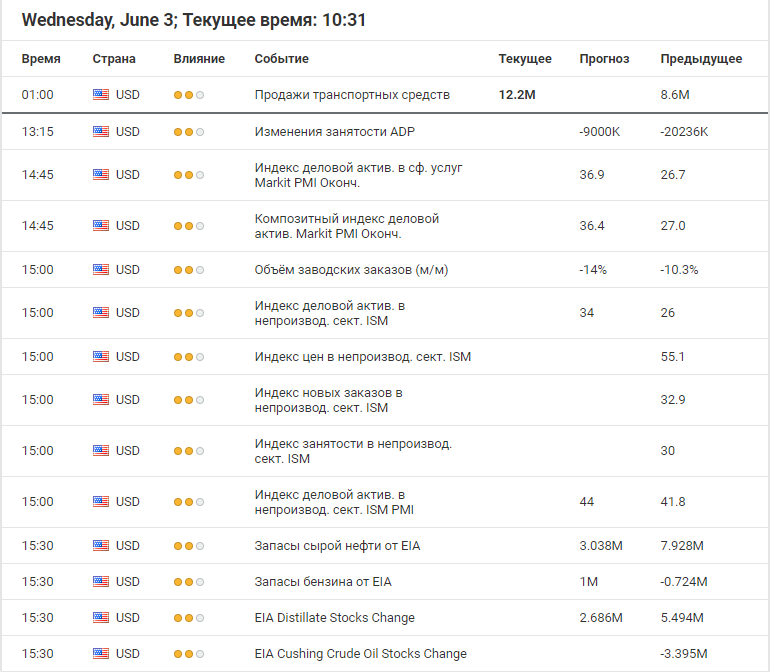Open the EIA Cushing Crude Oil Stocks Change event
Image resolution: width=770 pixels, height=672 pixels.
coord(360,654)
